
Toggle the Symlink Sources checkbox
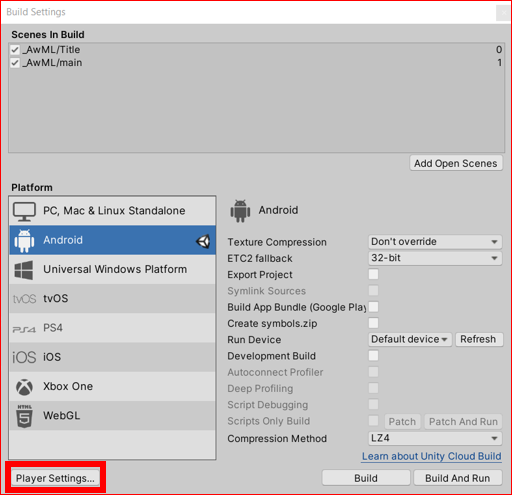coord(373,291)
